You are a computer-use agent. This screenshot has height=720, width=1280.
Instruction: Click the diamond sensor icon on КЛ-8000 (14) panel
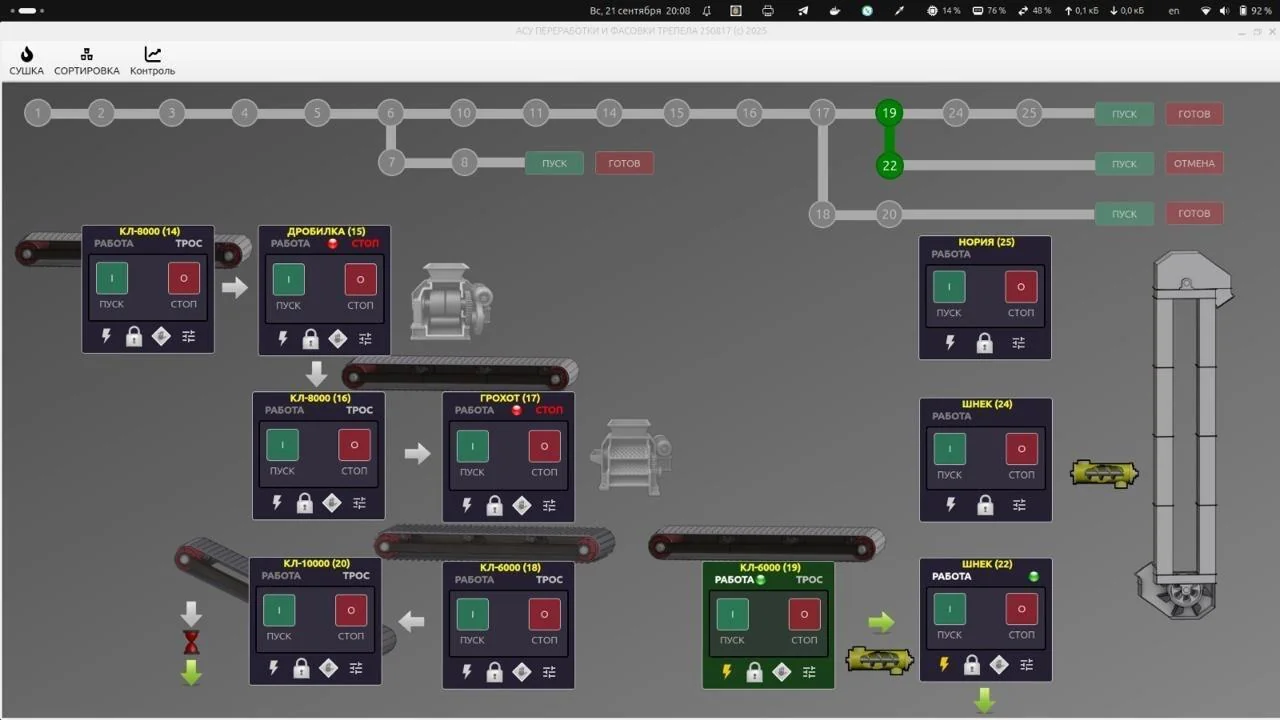[161, 336]
